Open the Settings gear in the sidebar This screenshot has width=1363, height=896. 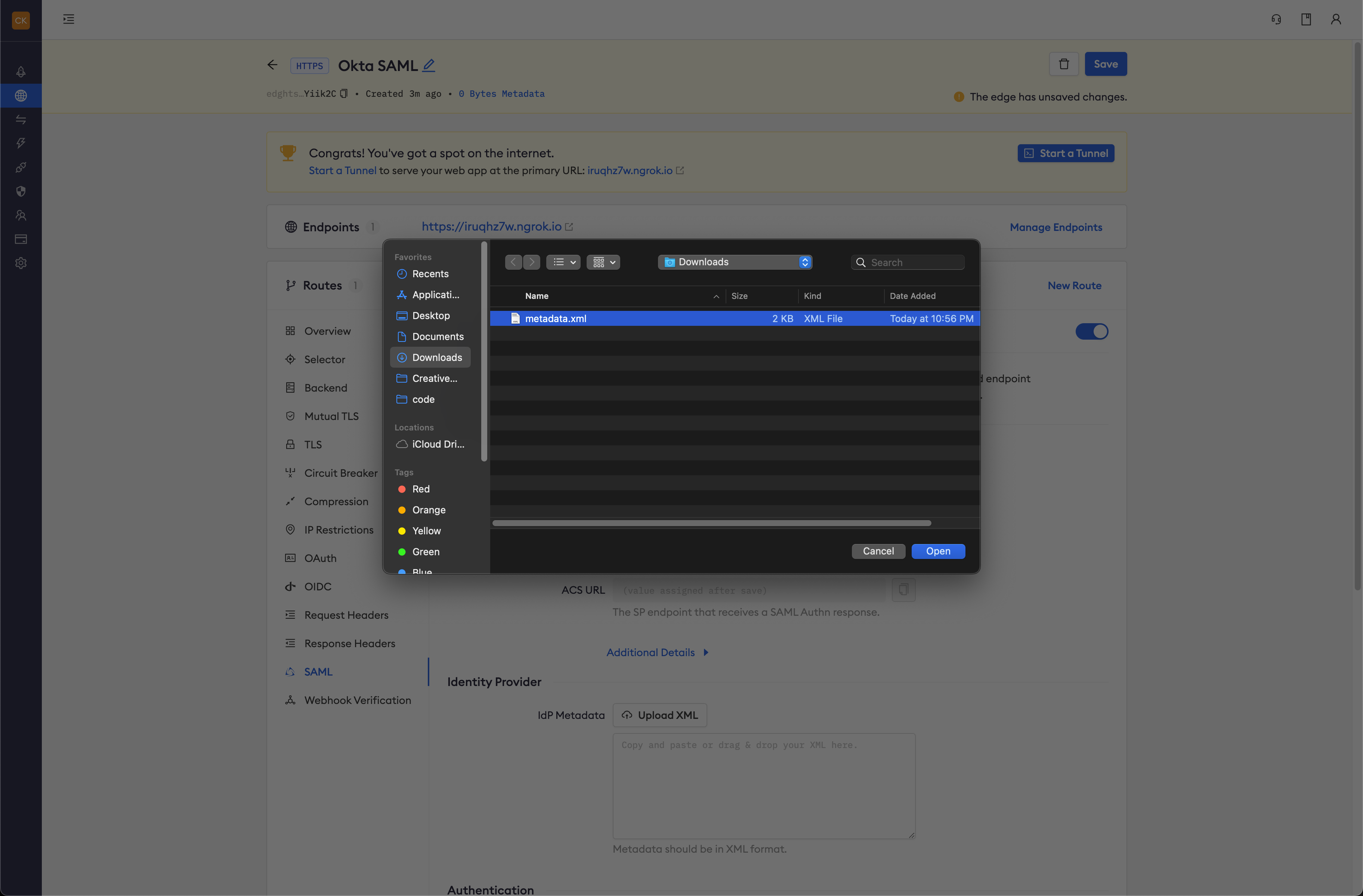point(21,263)
